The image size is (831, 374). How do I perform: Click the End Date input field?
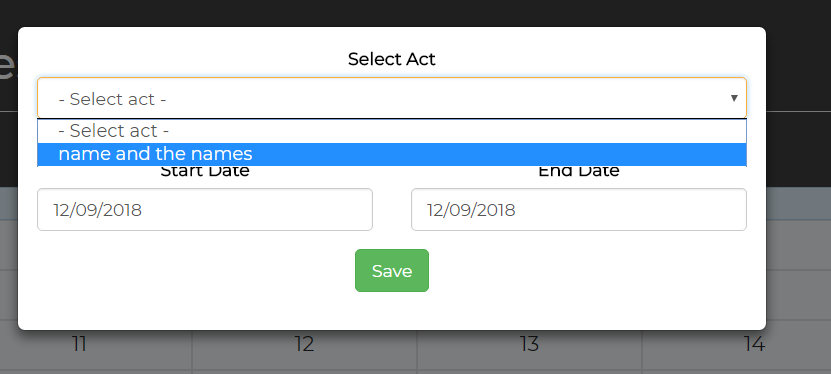(x=579, y=210)
